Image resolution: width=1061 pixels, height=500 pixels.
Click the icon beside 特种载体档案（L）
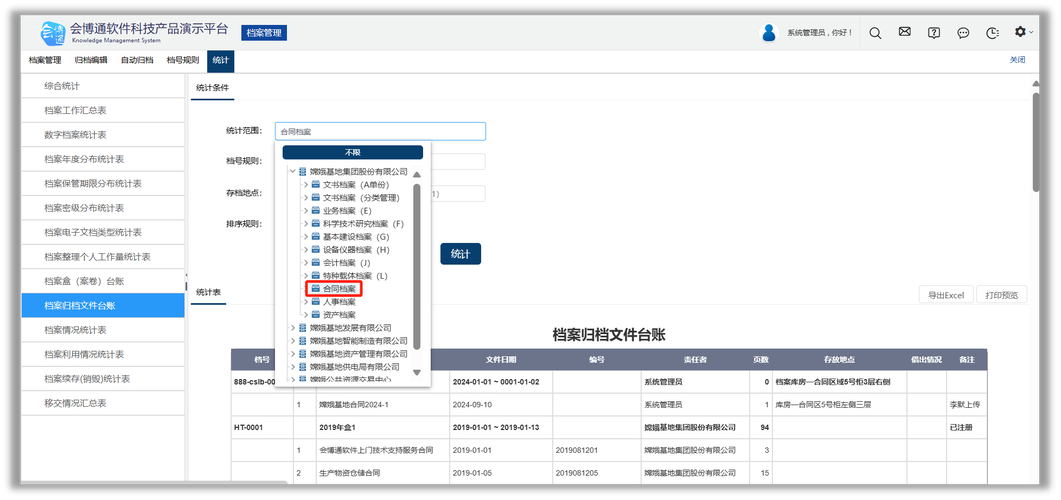click(x=315, y=276)
